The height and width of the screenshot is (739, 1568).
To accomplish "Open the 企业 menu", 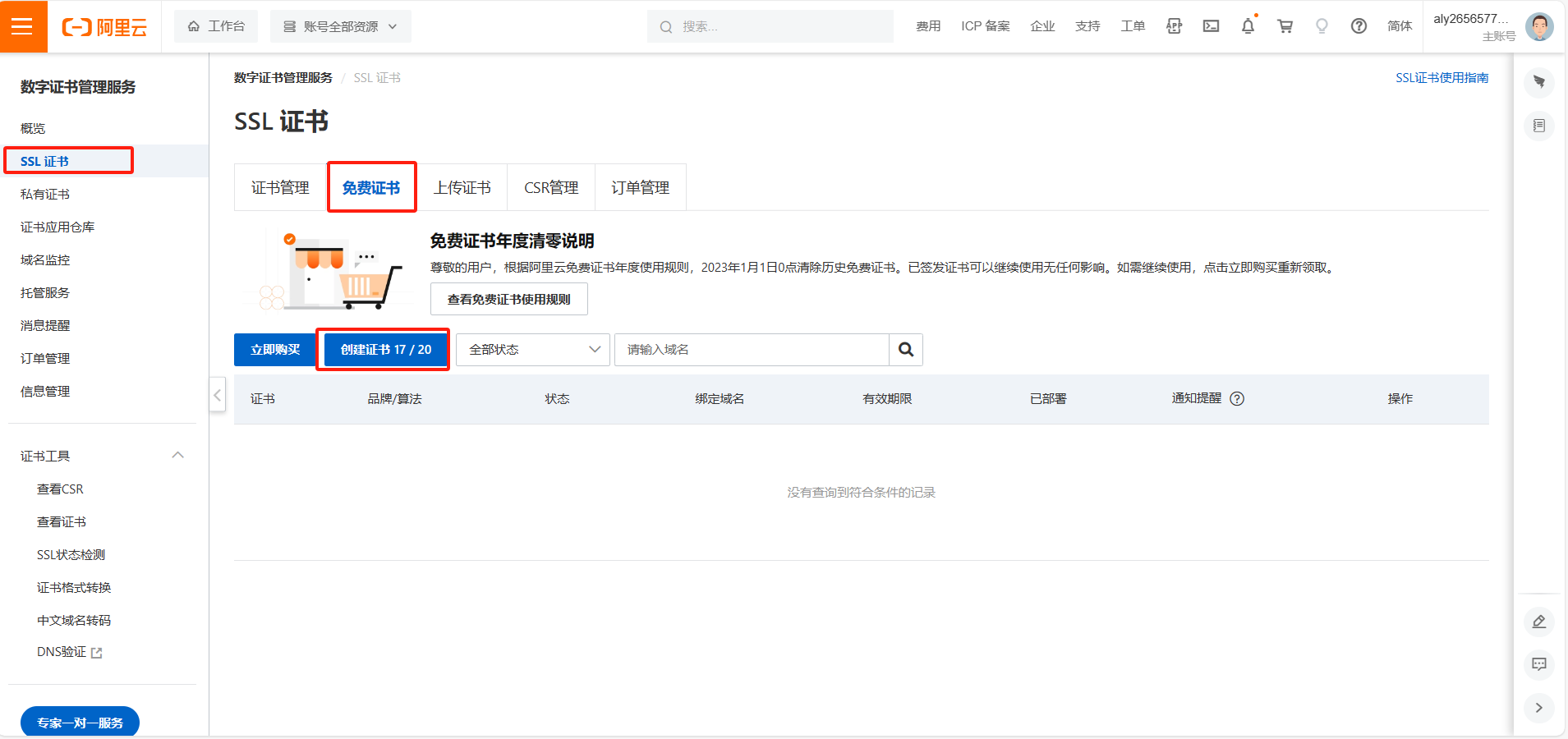I will click(x=1042, y=26).
